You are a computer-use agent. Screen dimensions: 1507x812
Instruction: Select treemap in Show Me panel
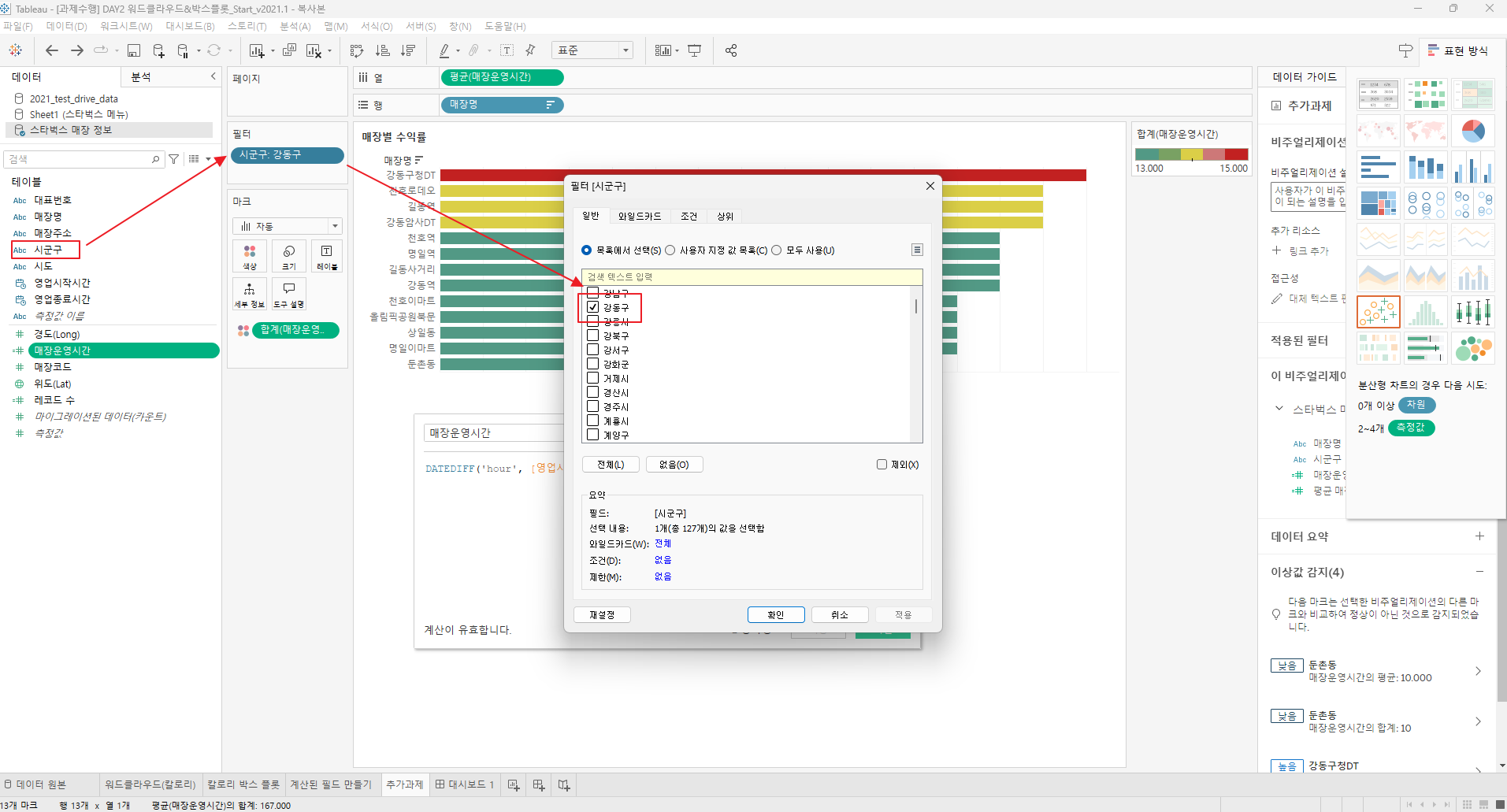point(1379,203)
